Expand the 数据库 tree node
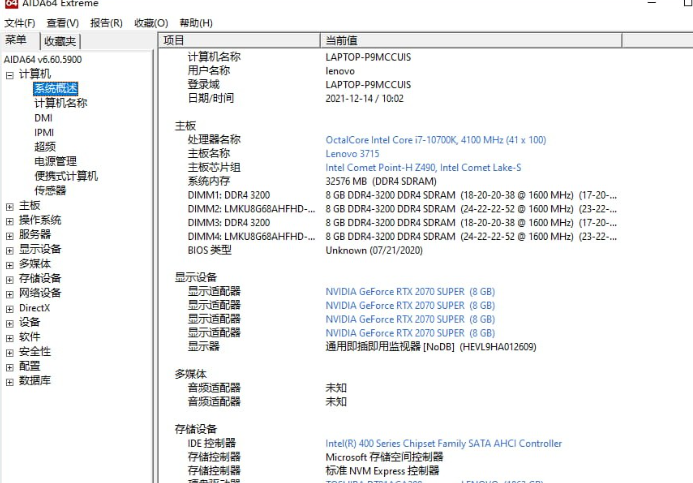693x483 pixels. point(10,381)
